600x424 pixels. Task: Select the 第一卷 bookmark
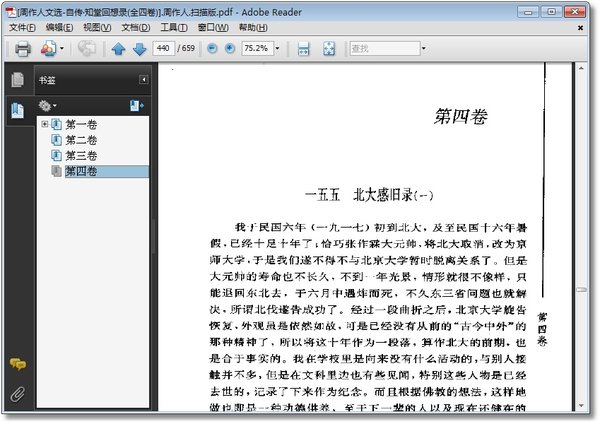(81, 124)
